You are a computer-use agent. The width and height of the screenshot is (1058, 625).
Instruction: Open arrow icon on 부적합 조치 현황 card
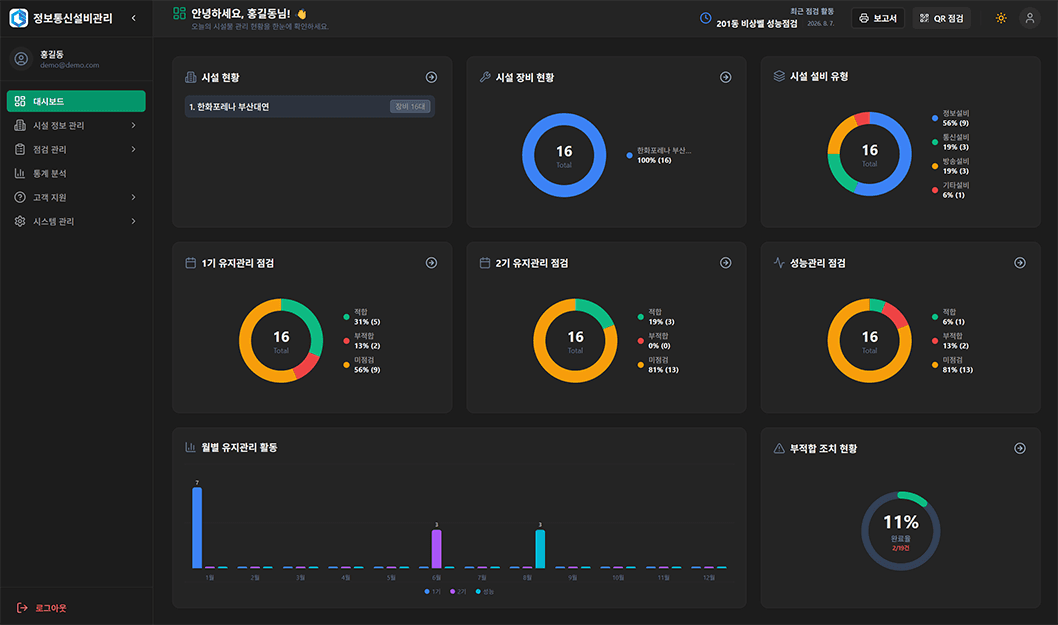(1020, 449)
